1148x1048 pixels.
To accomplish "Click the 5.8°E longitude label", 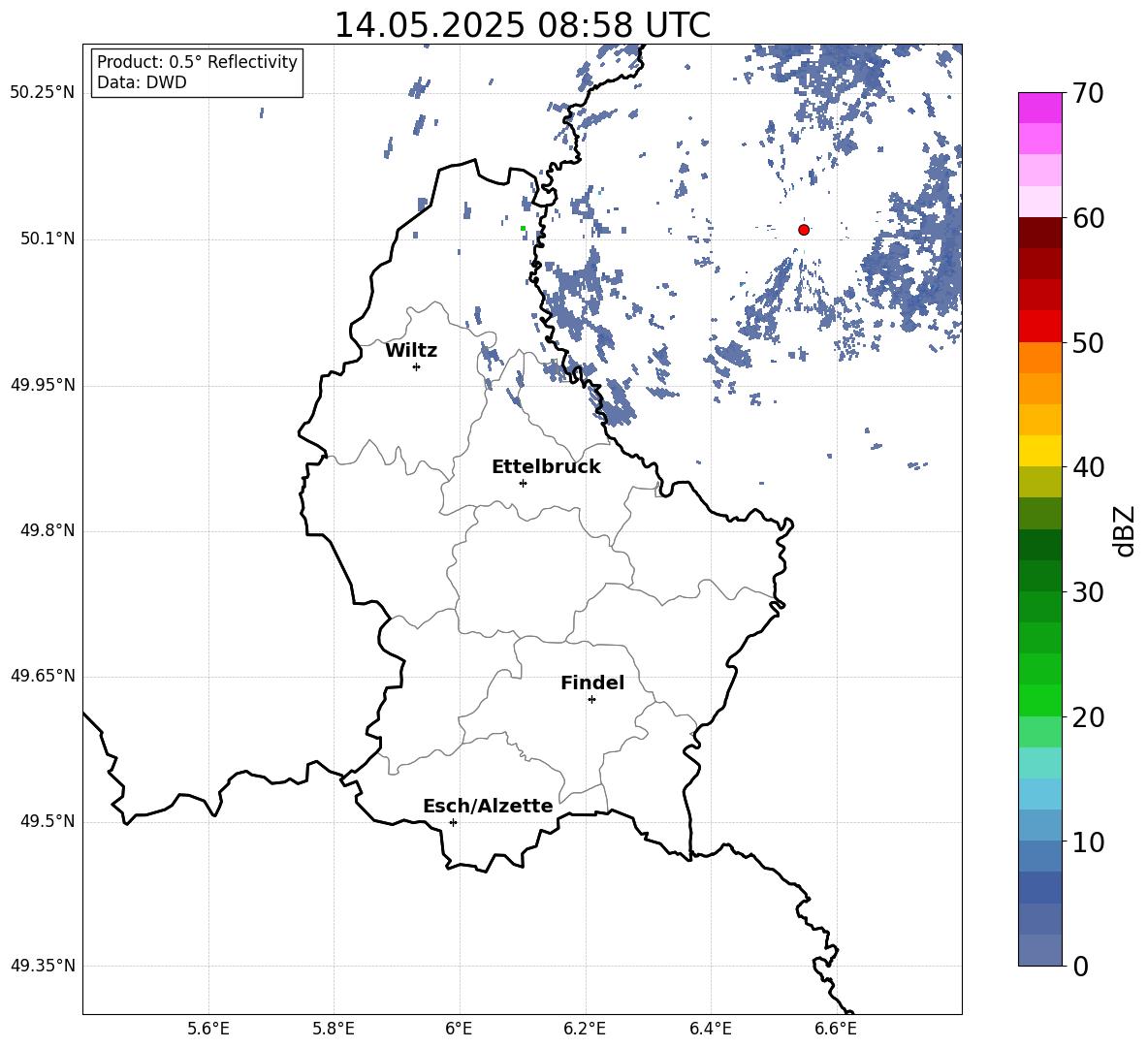I will pos(334,1029).
